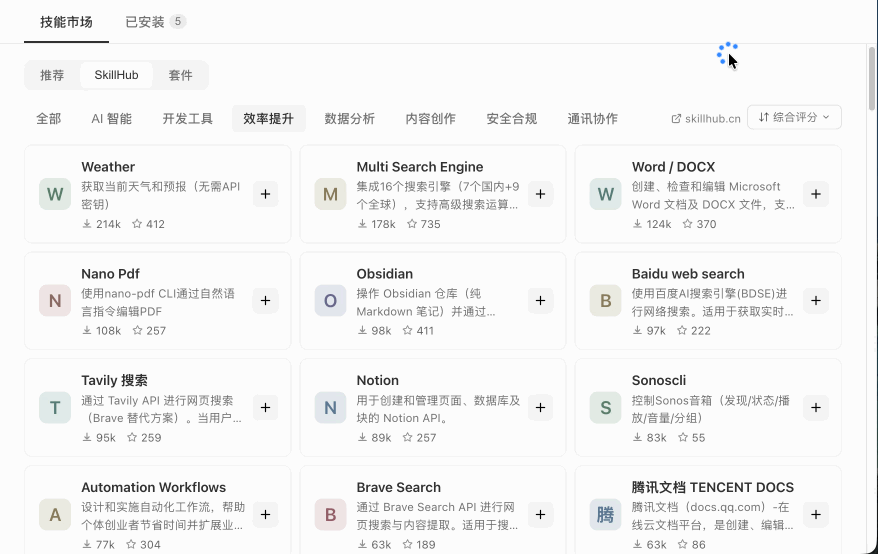Viewport: 878px width, 554px height.
Task: Filter by 开发工具 category
Action: coord(188,119)
